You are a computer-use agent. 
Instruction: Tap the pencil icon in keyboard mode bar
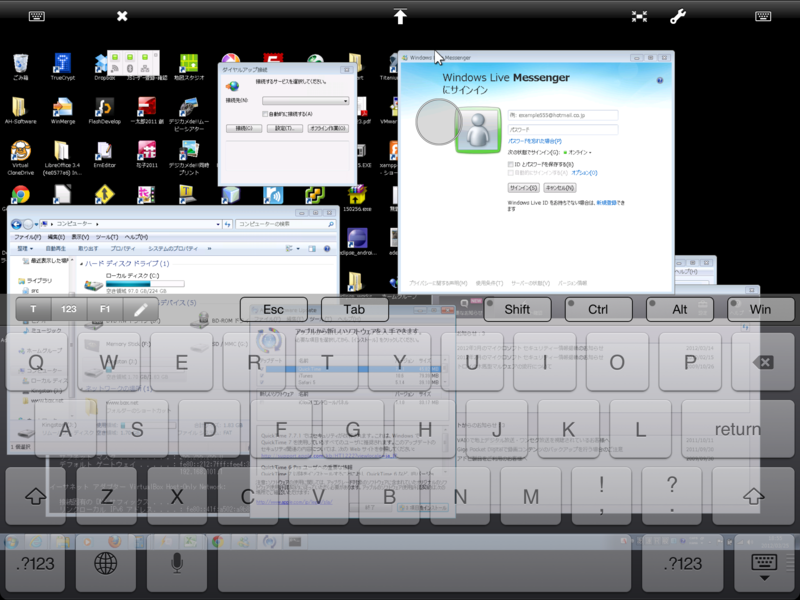(140, 309)
